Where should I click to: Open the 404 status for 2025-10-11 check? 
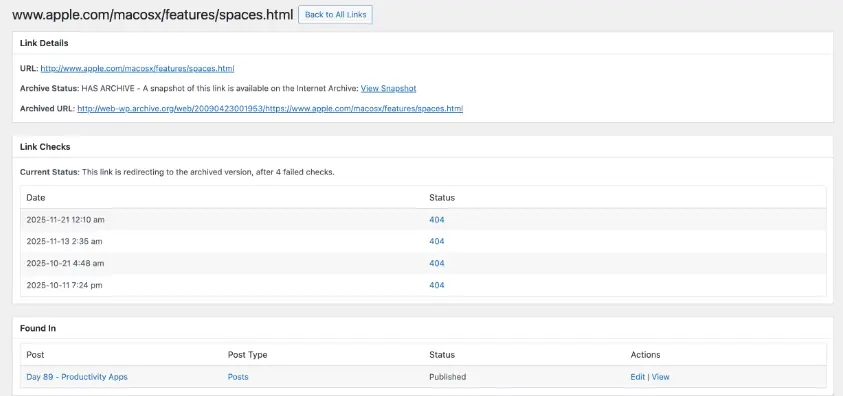pos(437,285)
